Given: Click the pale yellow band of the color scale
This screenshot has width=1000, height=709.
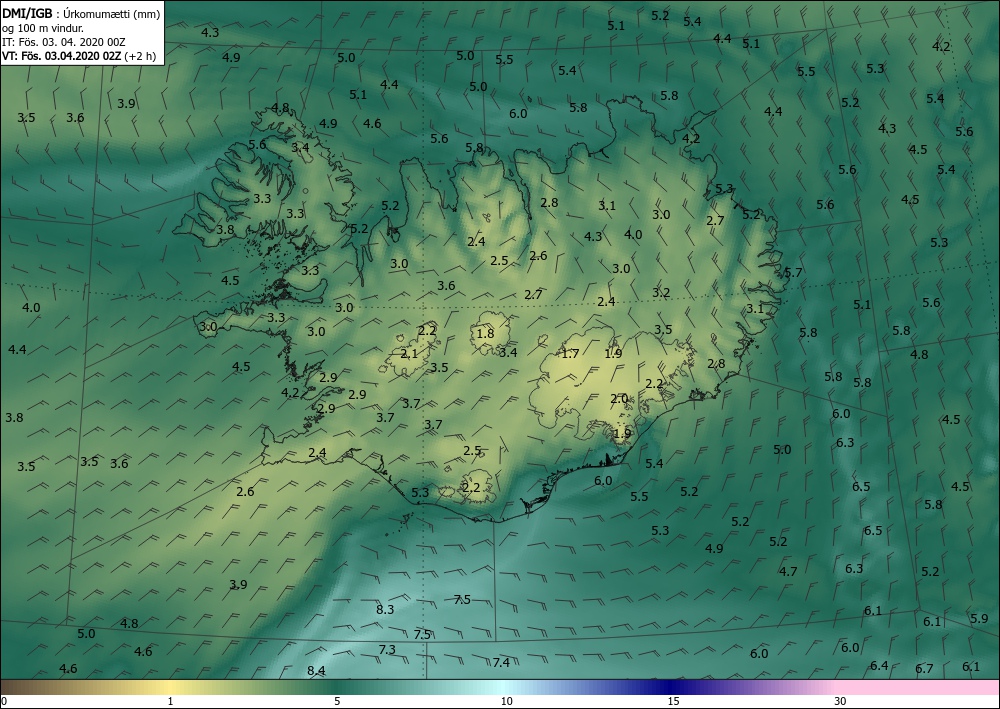Looking at the screenshot, I should pyautogui.click(x=169, y=687).
